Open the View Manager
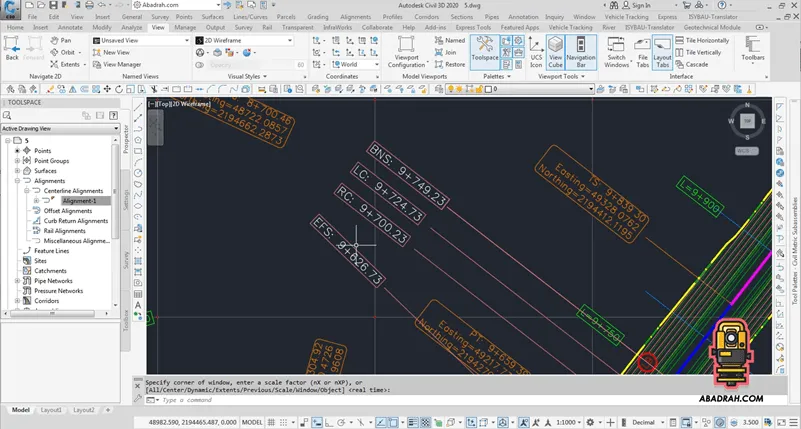The height and width of the screenshot is (429, 801). pyautogui.click(x=120, y=64)
